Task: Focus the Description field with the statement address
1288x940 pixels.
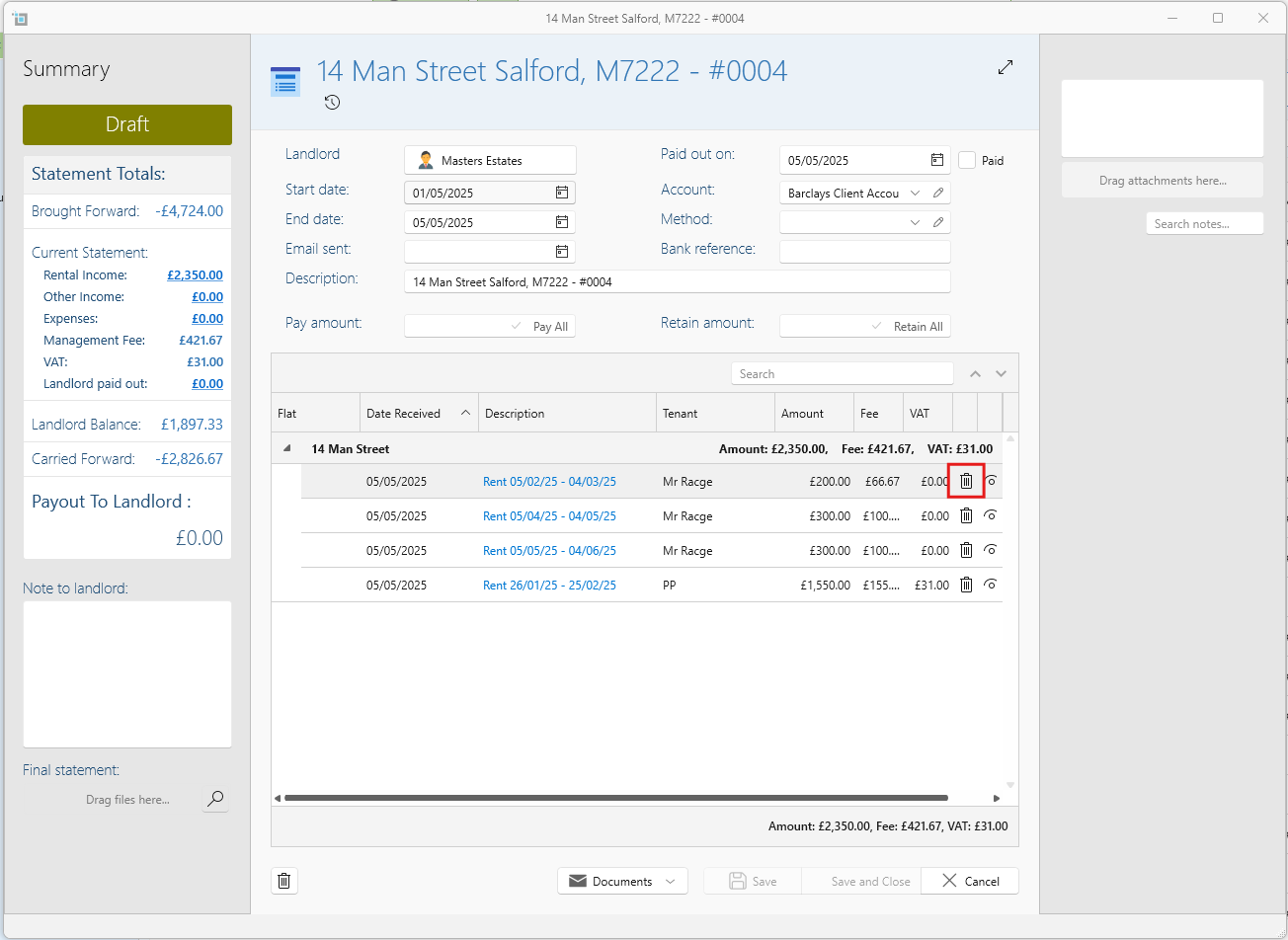Action: coord(678,282)
